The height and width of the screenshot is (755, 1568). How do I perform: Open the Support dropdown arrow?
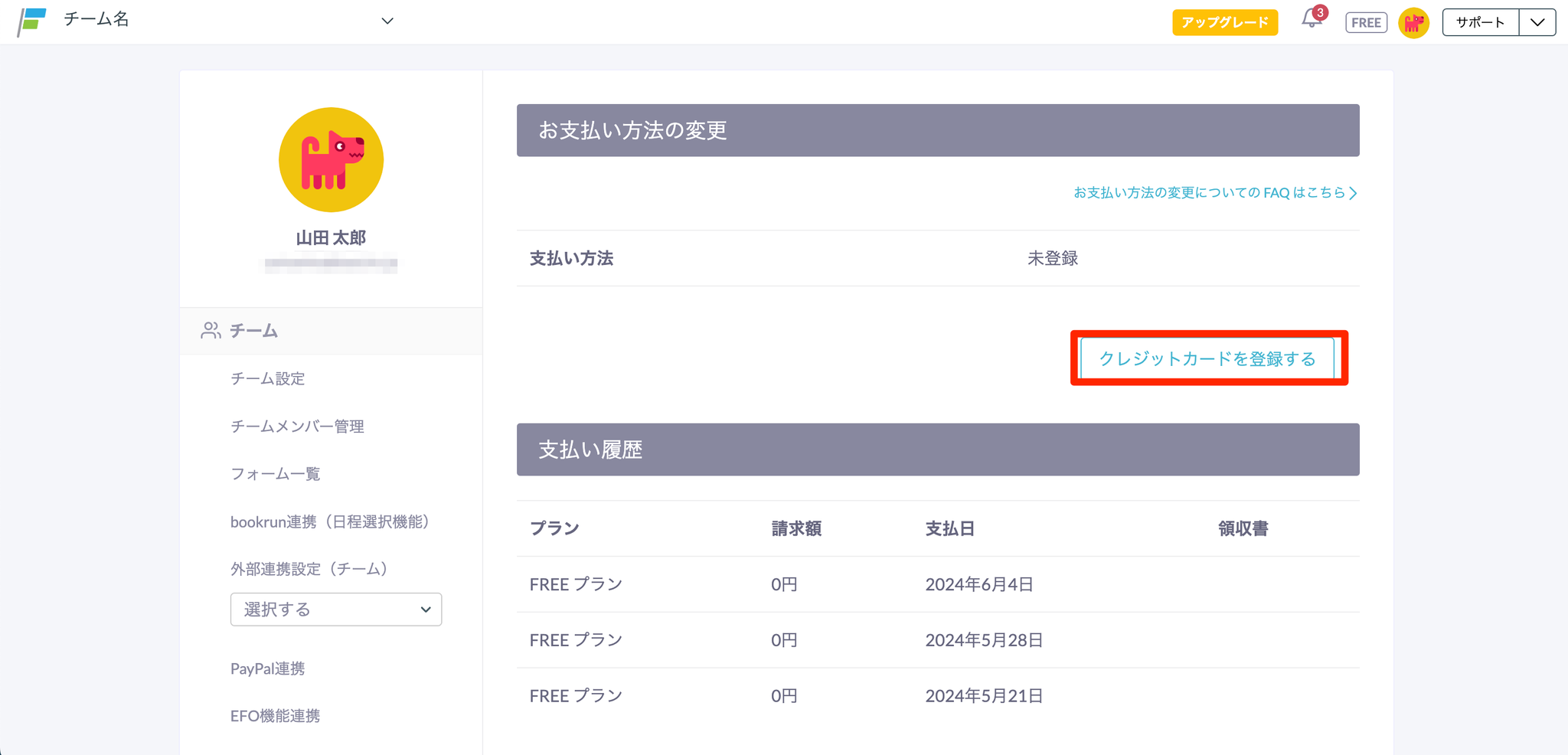pos(1537,22)
